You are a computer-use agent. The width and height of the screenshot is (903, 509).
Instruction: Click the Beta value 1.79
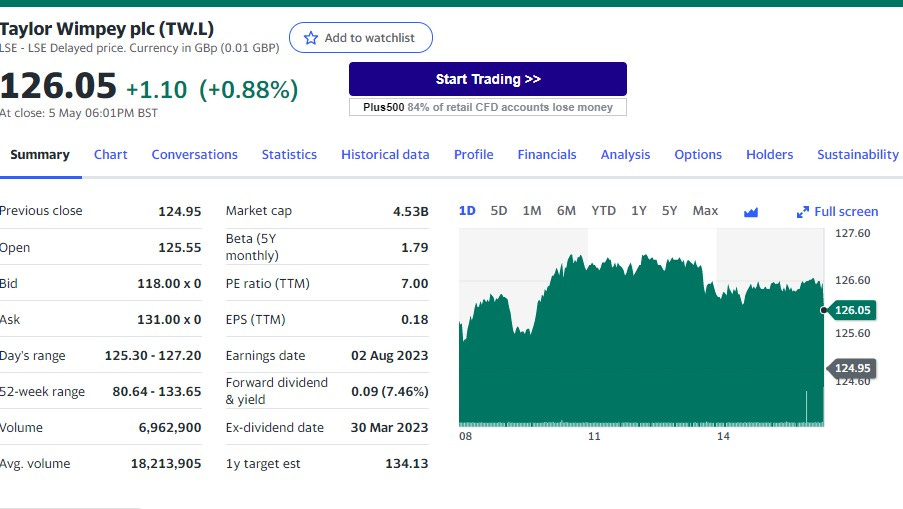(415, 248)
